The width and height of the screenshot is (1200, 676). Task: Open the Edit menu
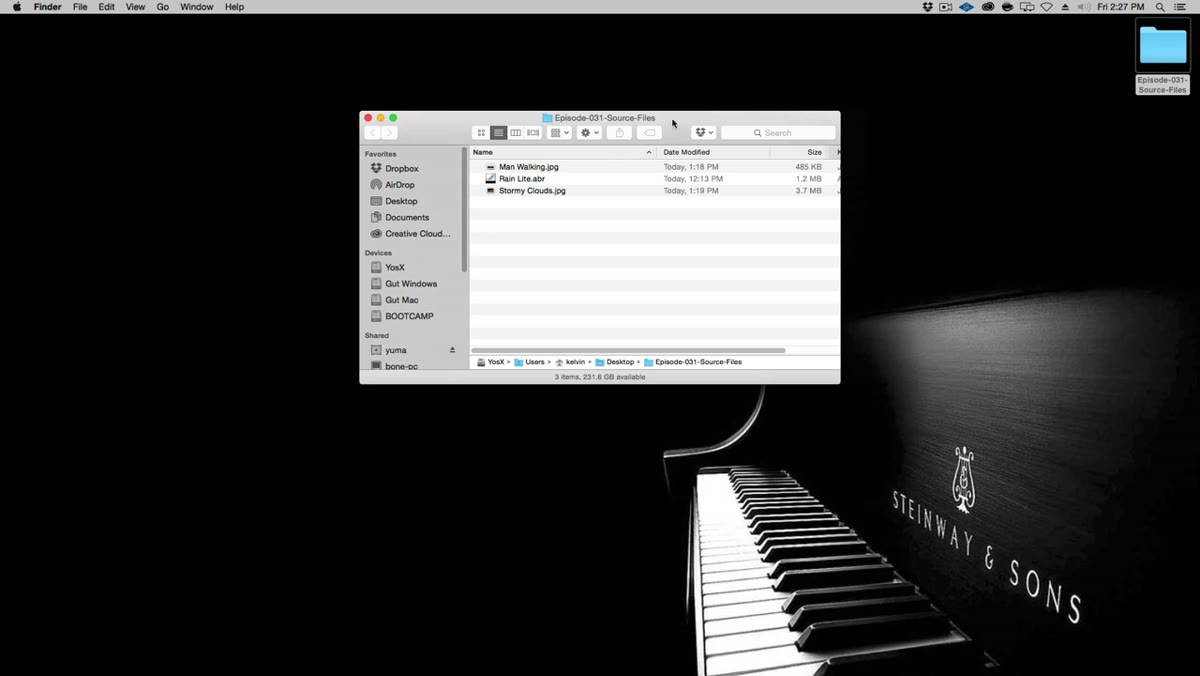click(106, 7)
